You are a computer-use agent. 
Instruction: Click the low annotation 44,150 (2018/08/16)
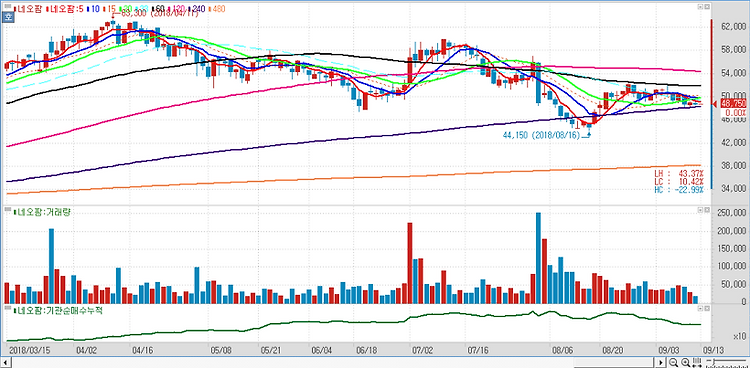pyautogui.click(x=541, y=136)
